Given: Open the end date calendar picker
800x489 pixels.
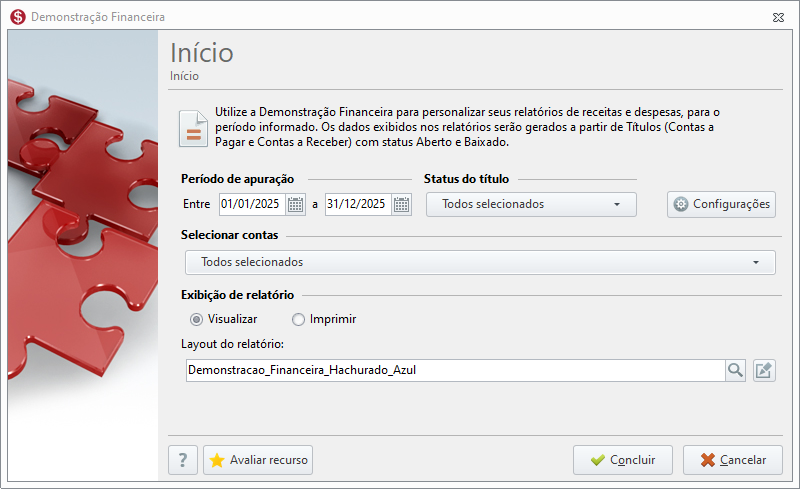Looking at the screenshot, I should point(402,204).
